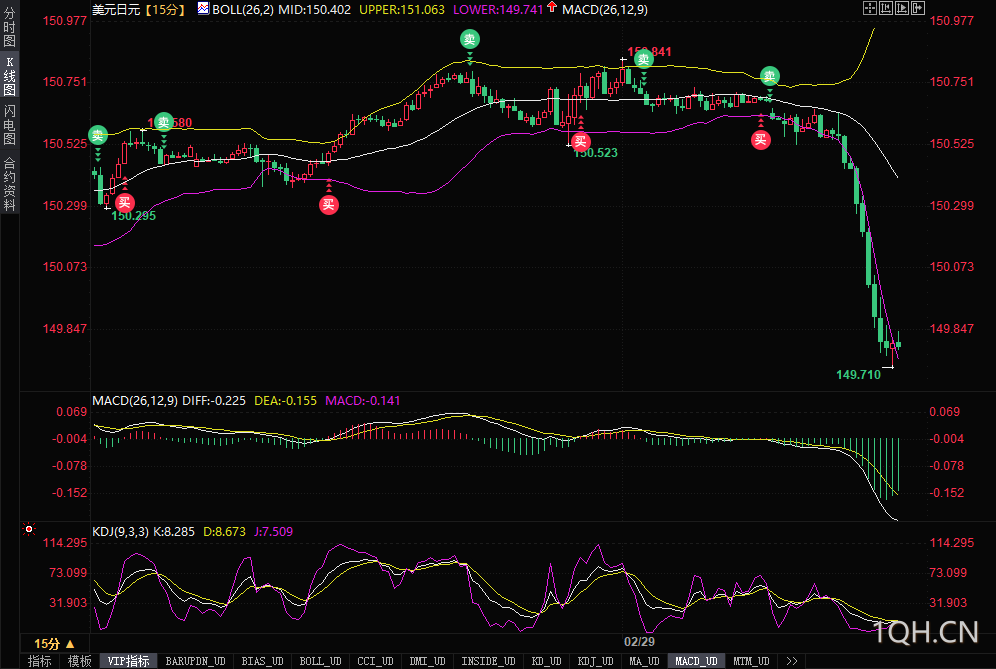Click the crosshair cursor icon in top-right toolbar
Image resolution: width=996 pixels, height=669 pixels.
pyautogui.click(x=870, y=8)
